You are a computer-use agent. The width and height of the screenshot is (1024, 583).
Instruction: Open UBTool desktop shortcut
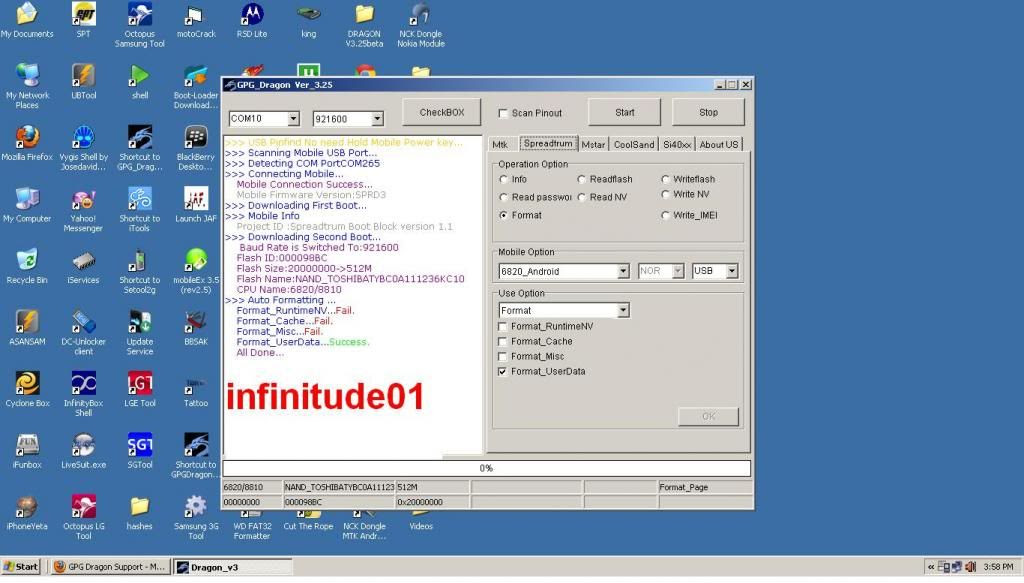point(84,82)
